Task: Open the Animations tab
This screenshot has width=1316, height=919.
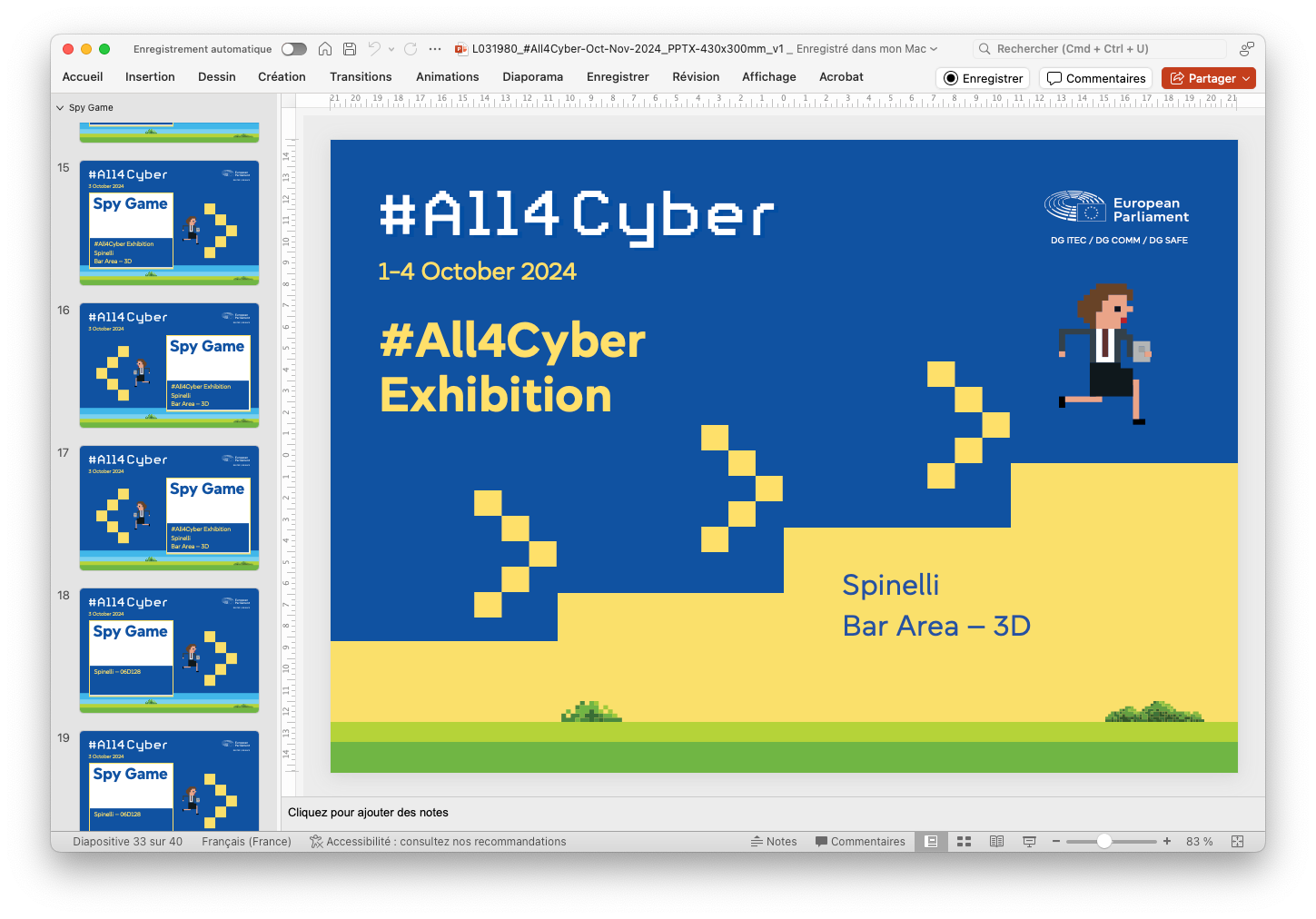Action: [448, 77]
